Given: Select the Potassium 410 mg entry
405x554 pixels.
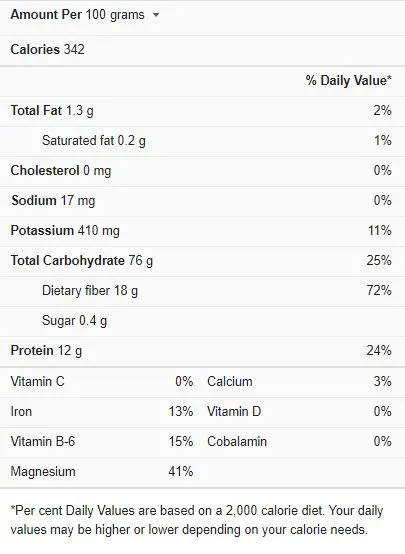Looking at the screenshot, I should (x=65, y=231).
